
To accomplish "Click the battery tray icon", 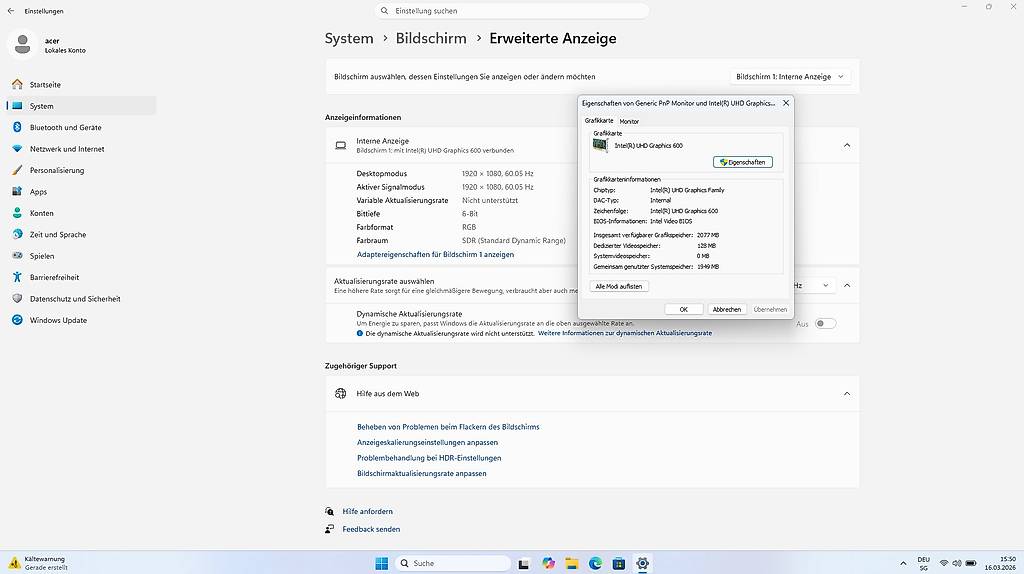I will (x=971, y=563).
